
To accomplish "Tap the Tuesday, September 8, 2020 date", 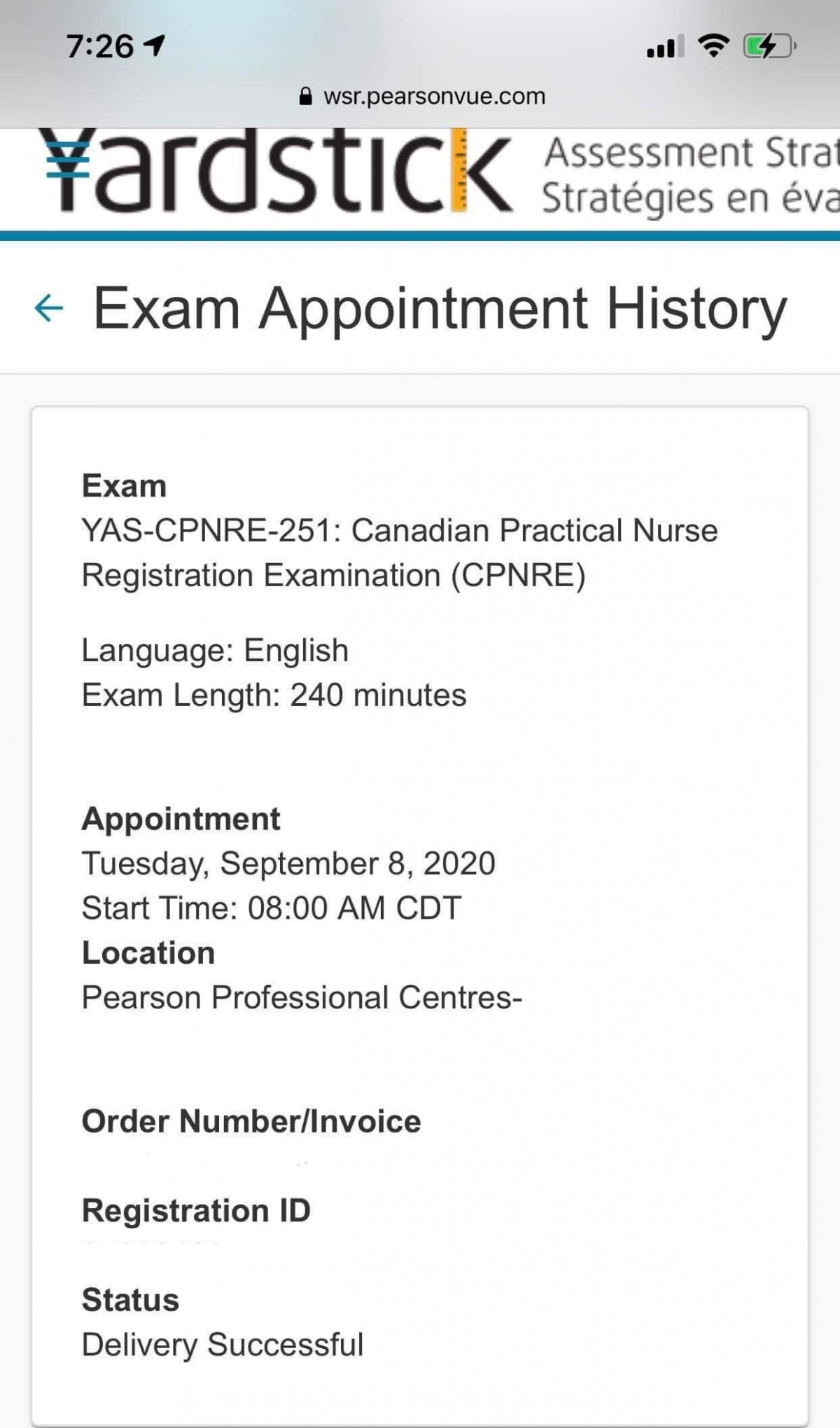I will point(288,864).
